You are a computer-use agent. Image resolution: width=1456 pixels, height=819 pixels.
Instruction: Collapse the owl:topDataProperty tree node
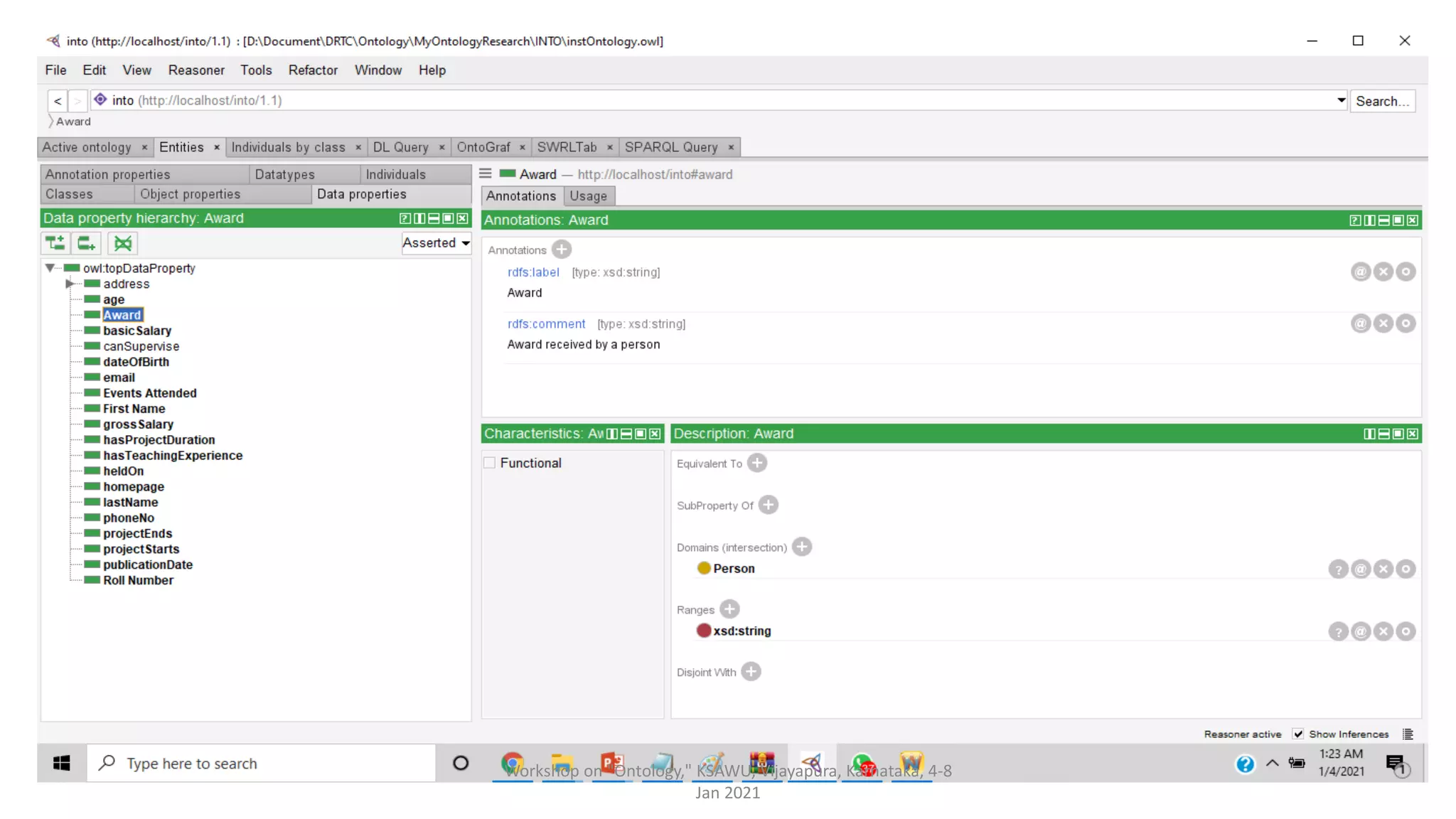click(50, 268)
